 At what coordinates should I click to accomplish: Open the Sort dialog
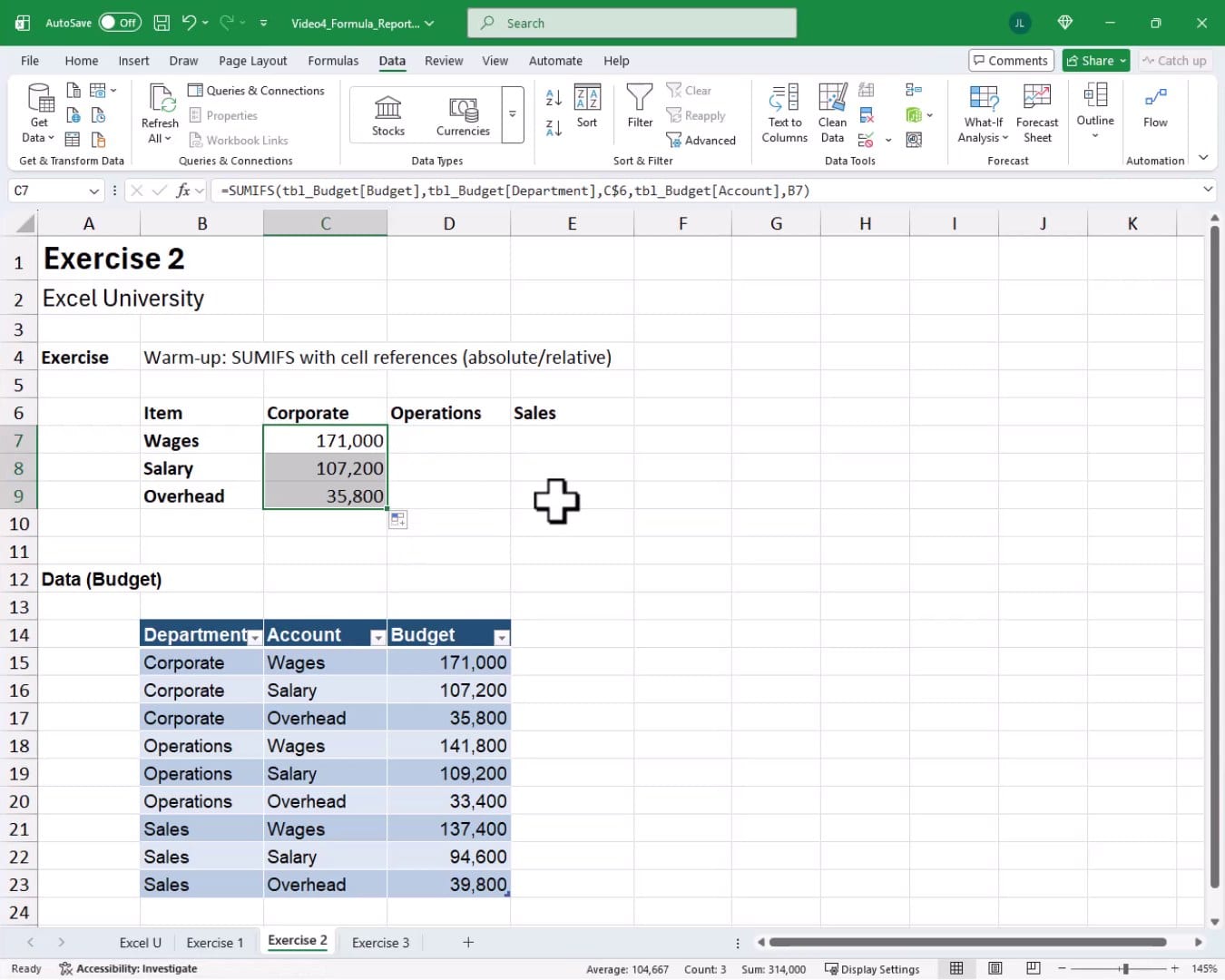[x=587, y=106]
